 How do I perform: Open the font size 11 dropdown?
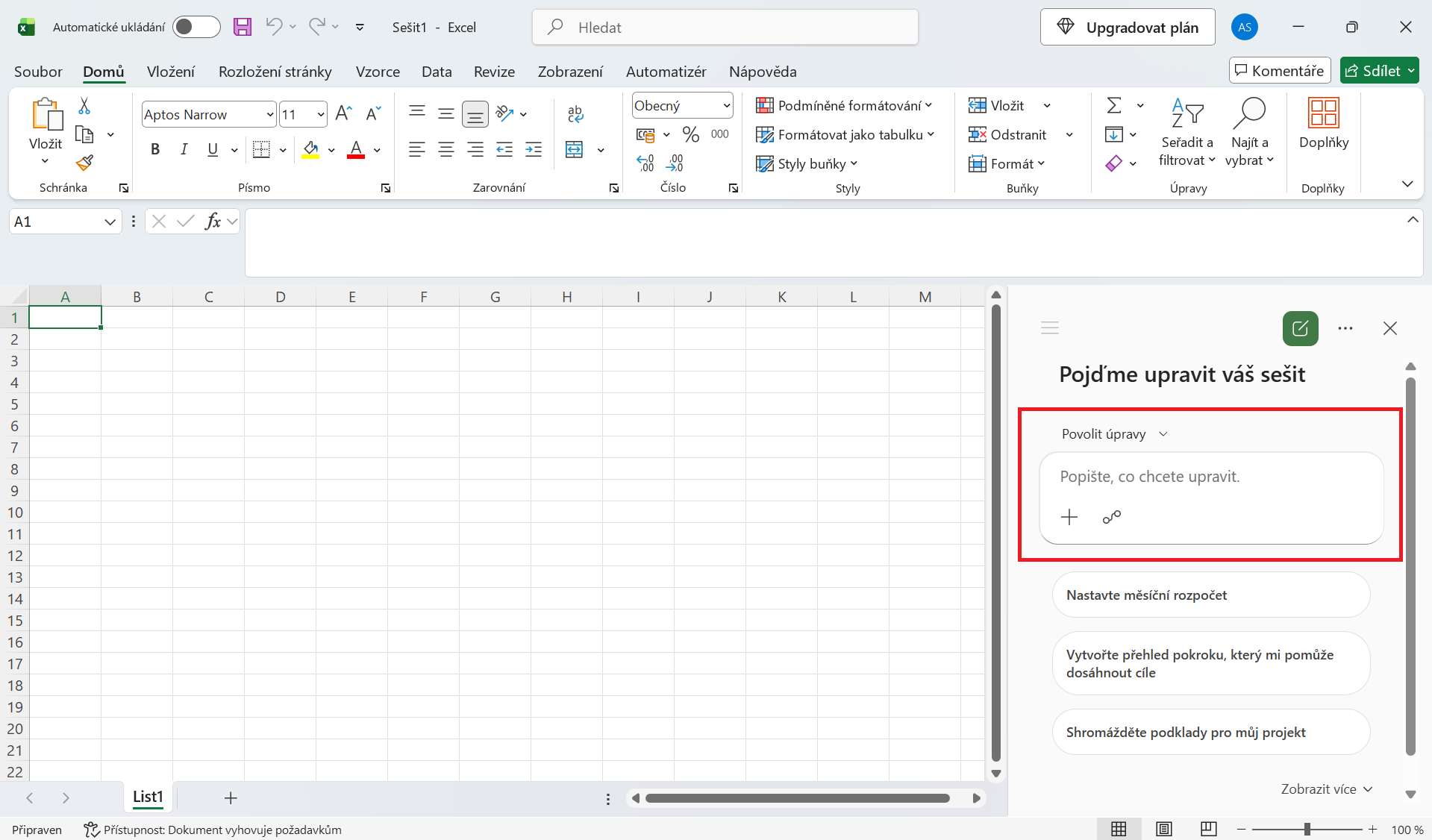[321, 114]
